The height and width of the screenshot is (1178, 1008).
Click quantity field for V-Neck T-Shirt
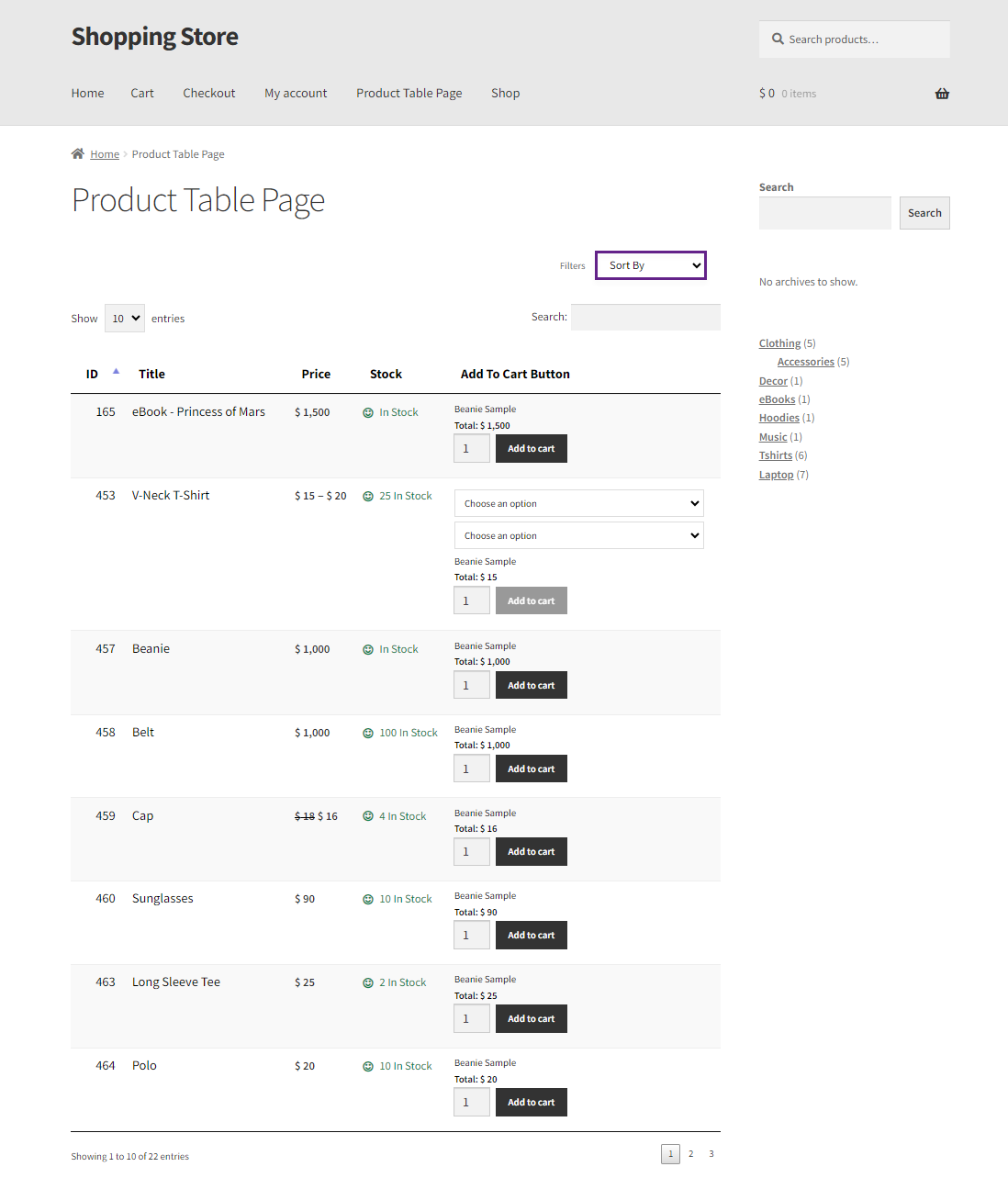click(x=472, y=600)
